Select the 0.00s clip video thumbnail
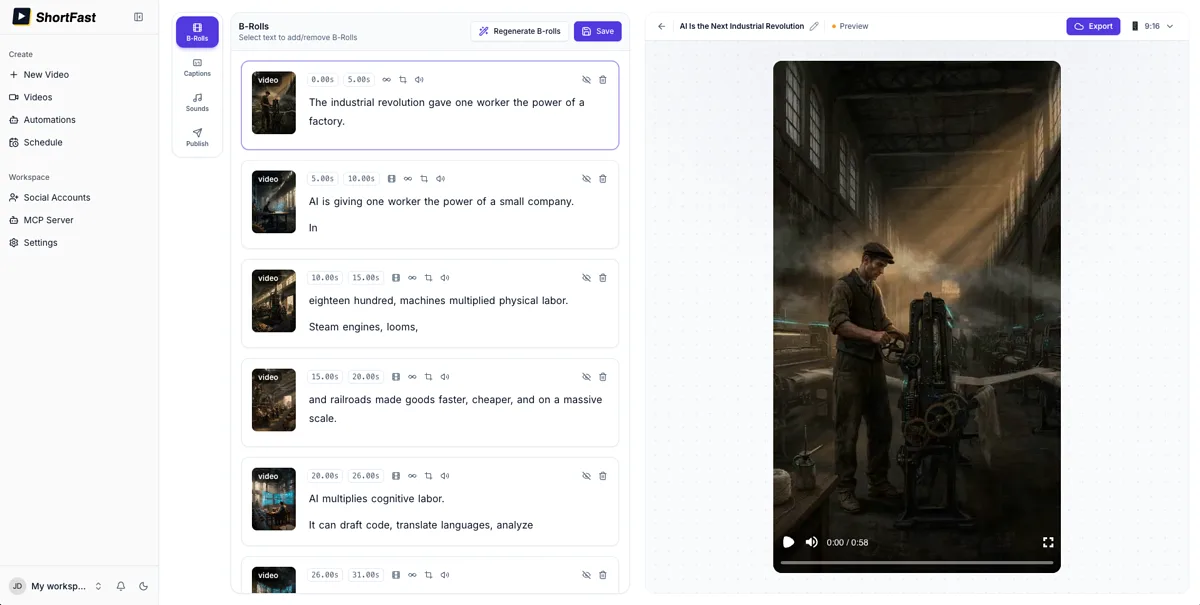Image resolution: width=1200 pixels, height=605 pixels. coord(274,103)
